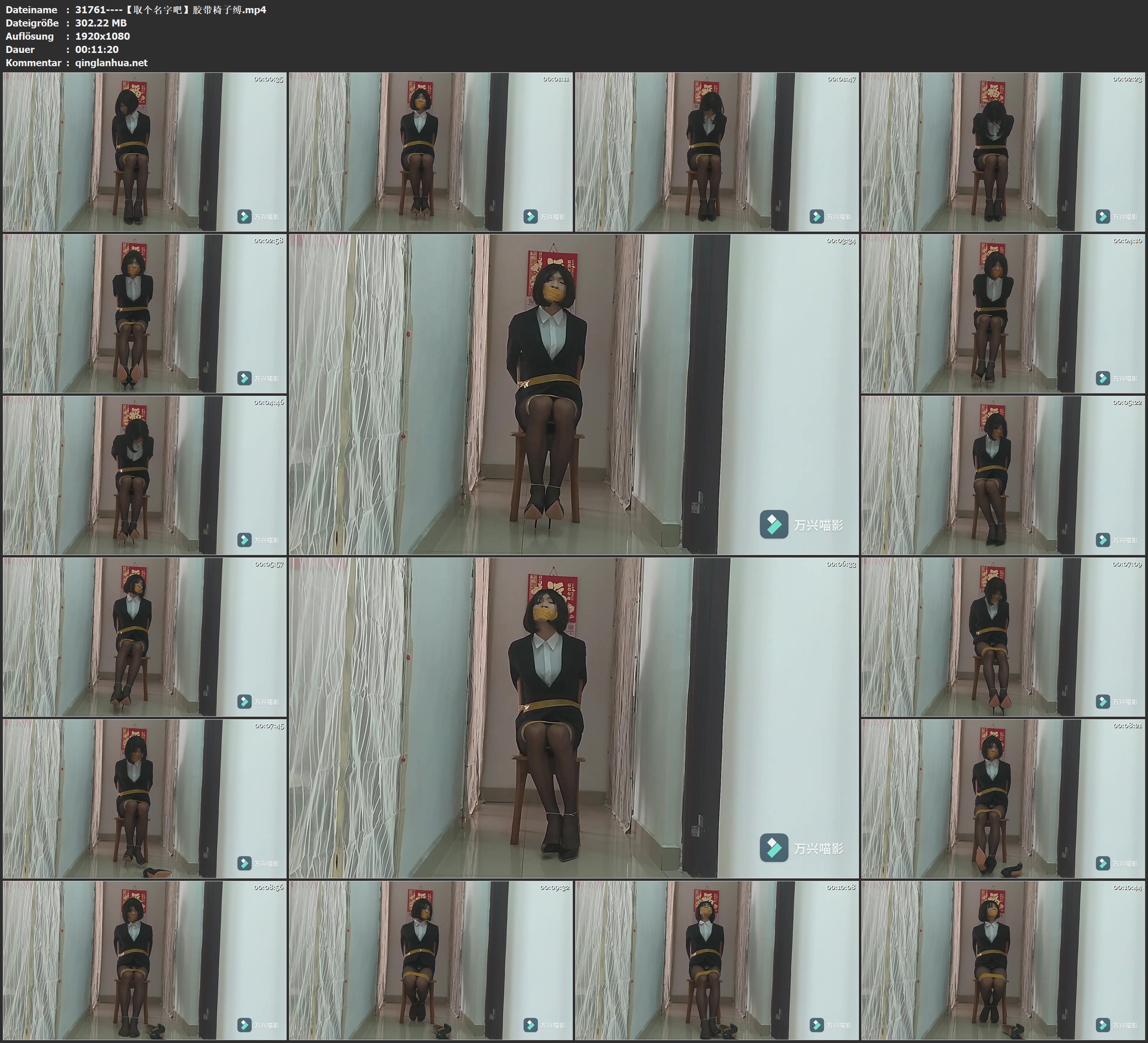Click the 1920x1080 resolution value

tap(103, 36)
